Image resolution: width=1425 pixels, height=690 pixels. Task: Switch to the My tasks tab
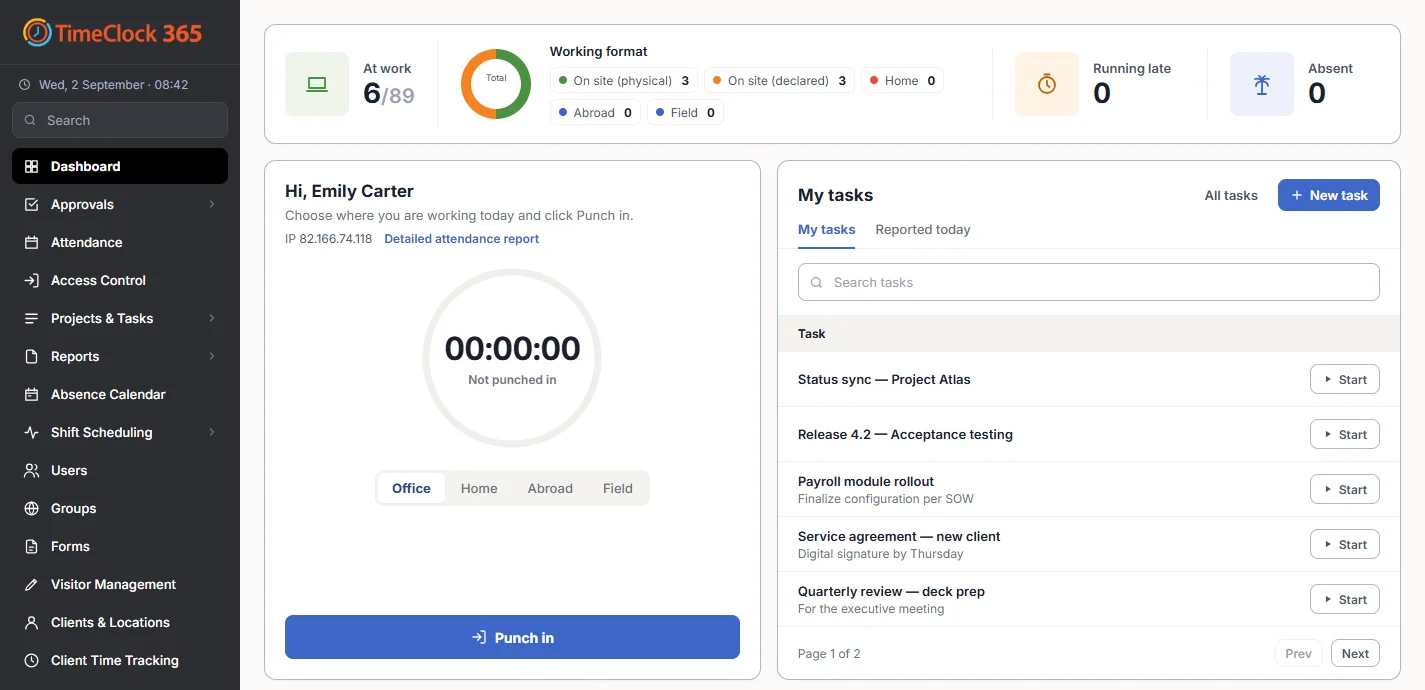pyautogui.click(x=826, y=229)
